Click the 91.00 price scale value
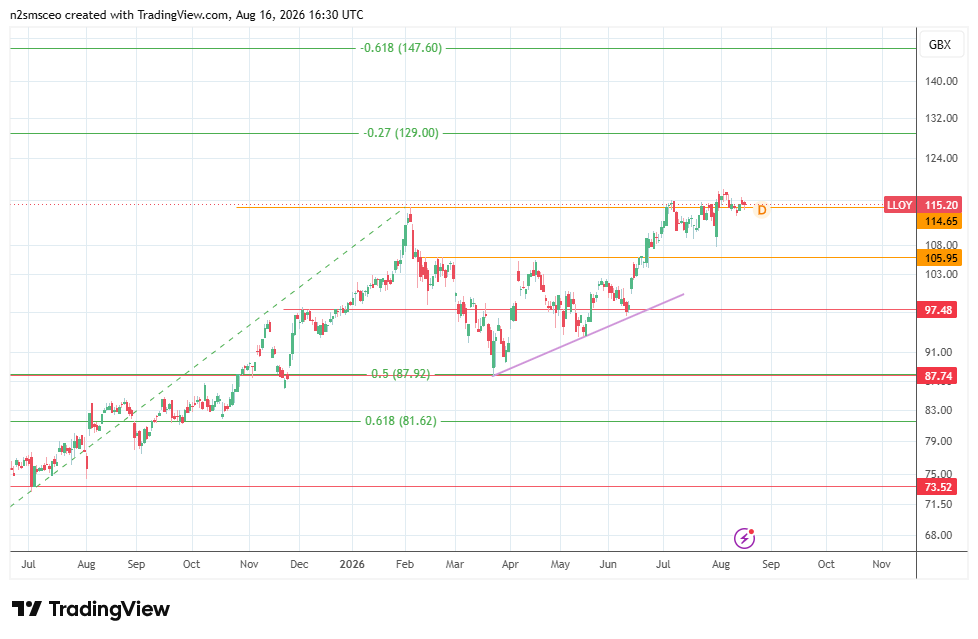This screenshot has height=639, width=978. [938, 353]
